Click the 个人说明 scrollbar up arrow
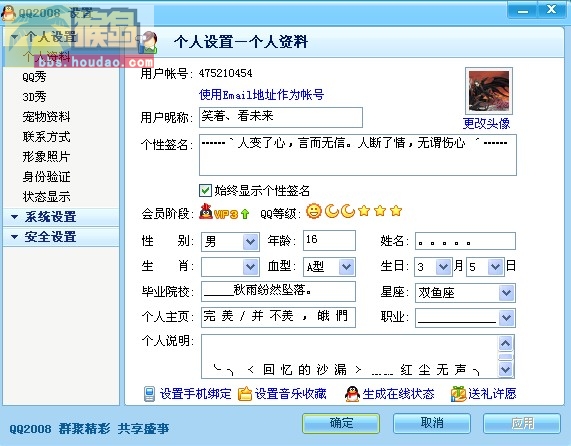This screenshot has height=446, width=571. click(505, 343)
